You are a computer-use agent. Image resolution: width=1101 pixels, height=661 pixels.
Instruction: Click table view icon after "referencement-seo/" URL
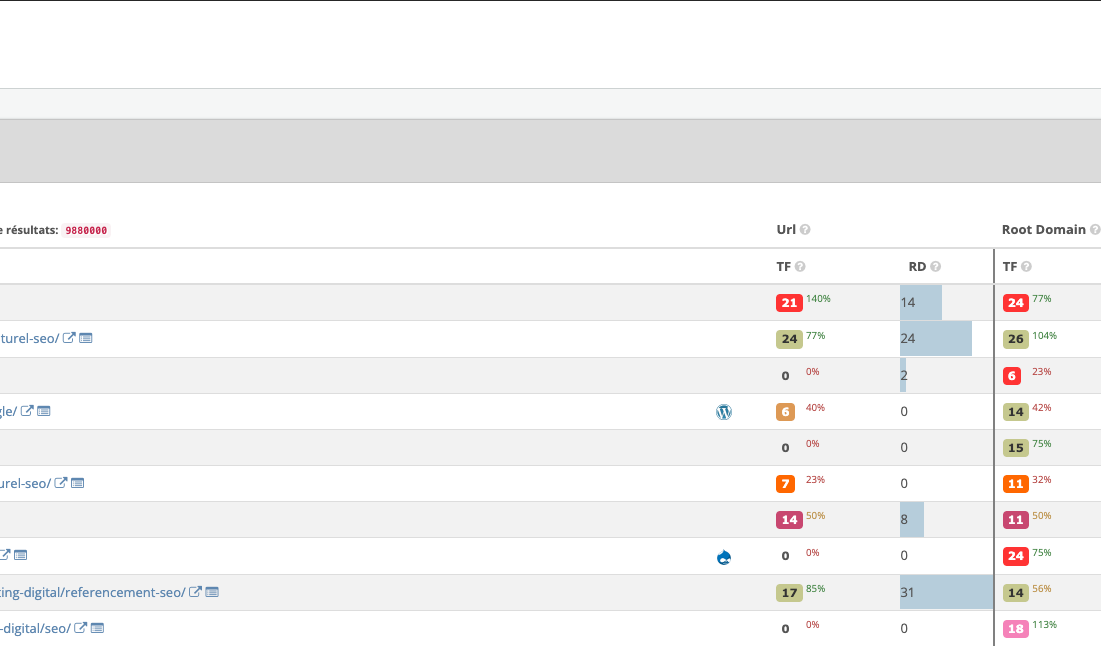coord(212,592)
